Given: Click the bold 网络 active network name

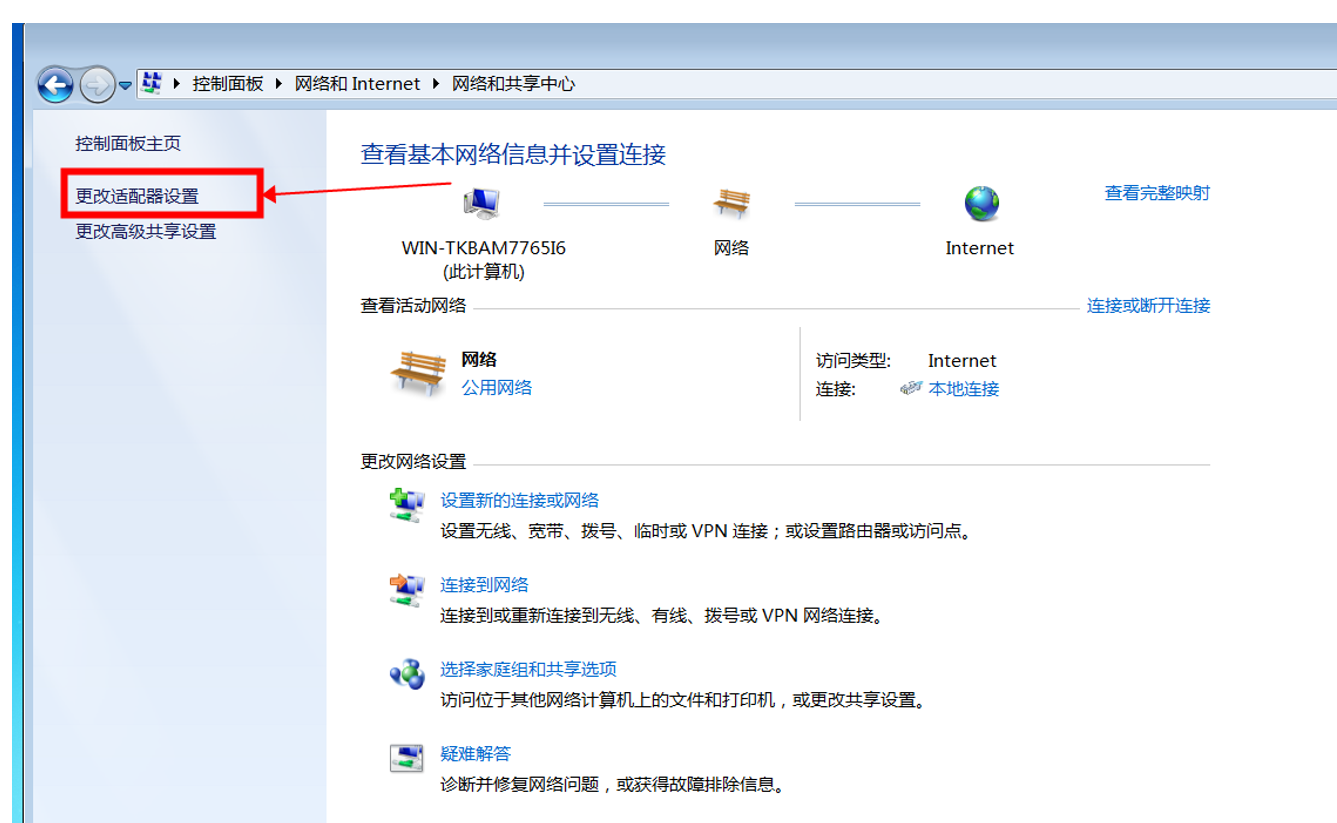Looking at the screenshot, I should tap(479, 360).
